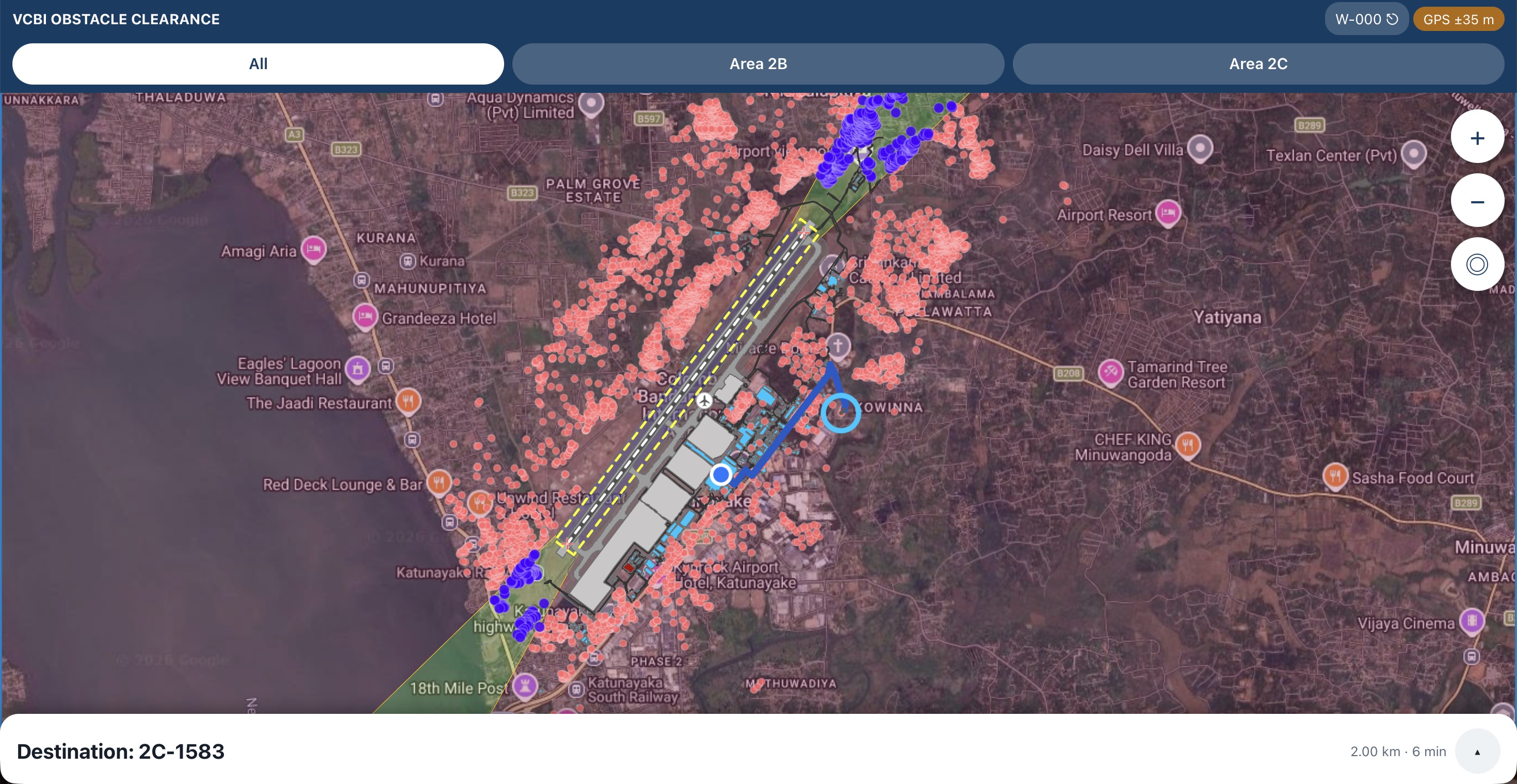The width and height of the screenshot is (1517, 784).
Task: Zoom in the map with plus button
Action: (1477, 137)
